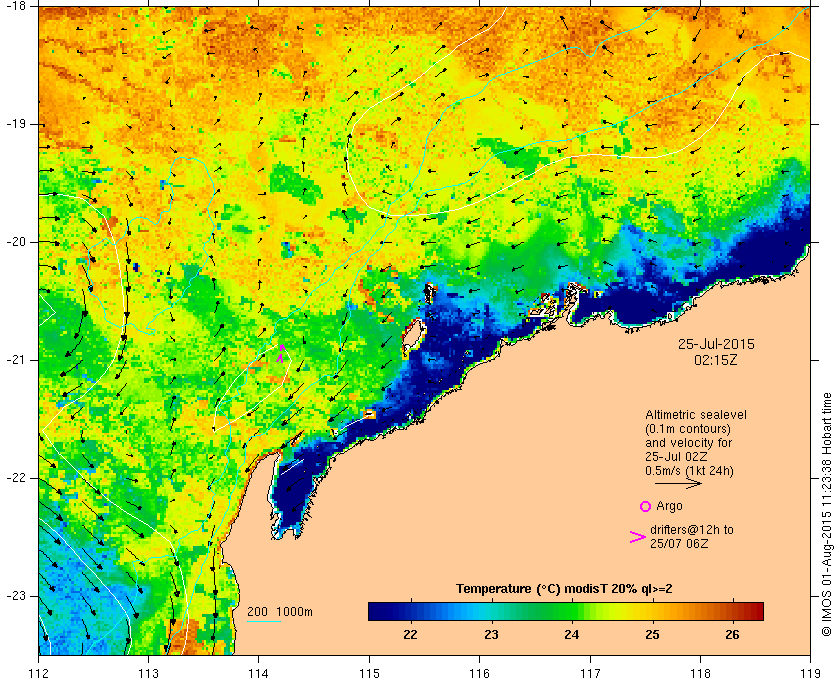Click the '200 1000m' isobath label
The width and height of the screenshot is (840, 680).
[x=280, y=612]
